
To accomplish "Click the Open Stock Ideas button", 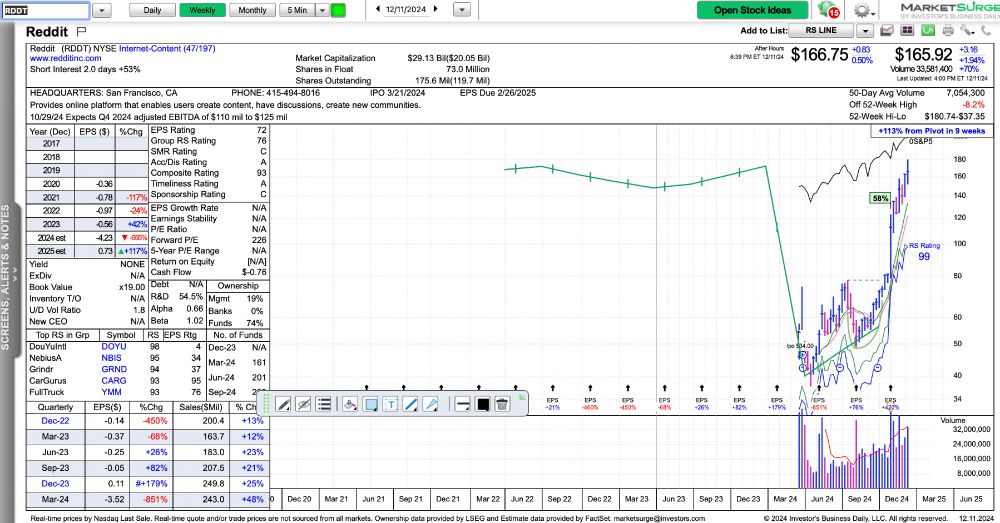I will pyautogui.click(x=753, y=10).
